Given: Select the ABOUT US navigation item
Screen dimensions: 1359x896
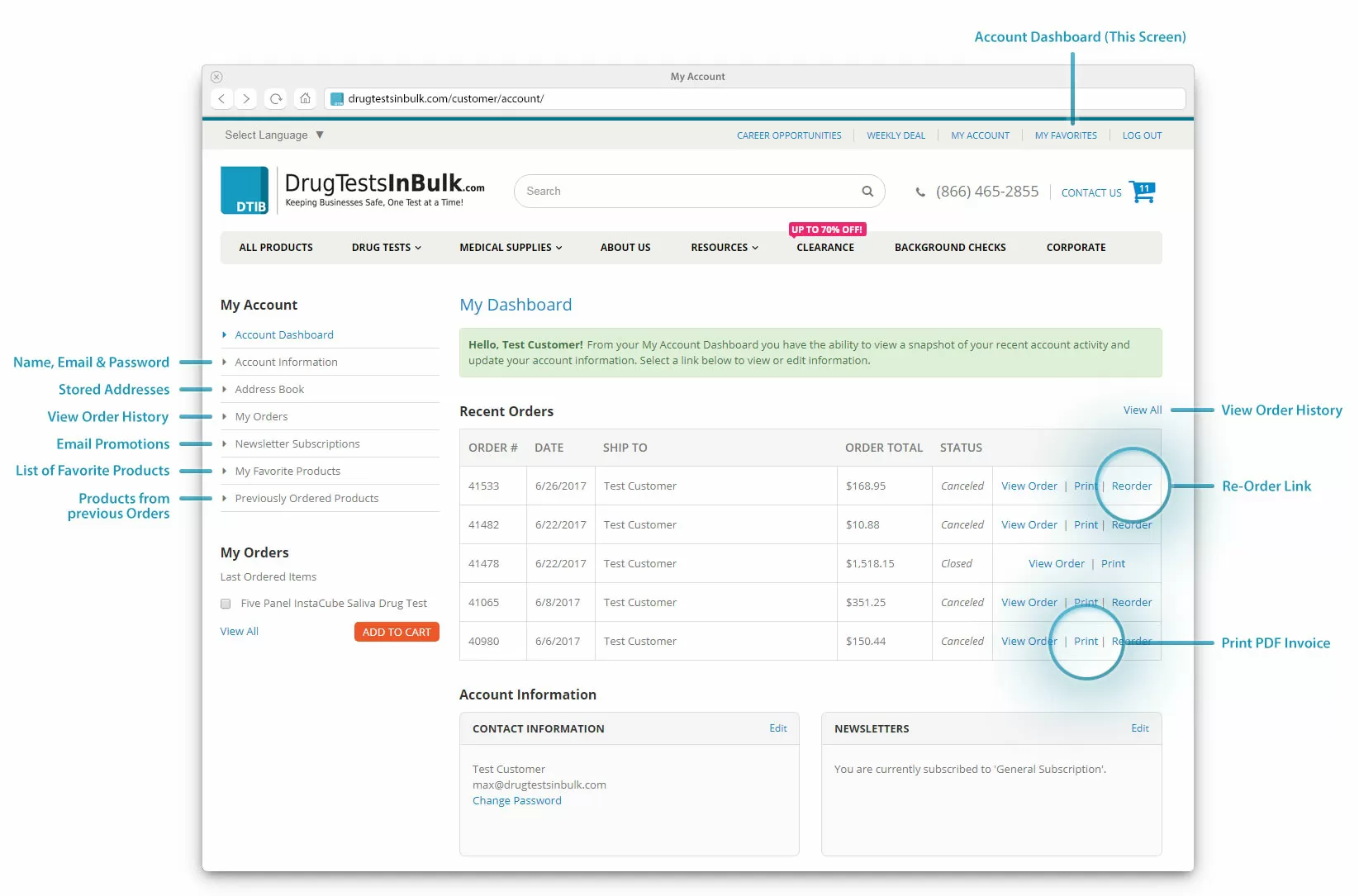Looking at the screenshot, I should (625, 247).
